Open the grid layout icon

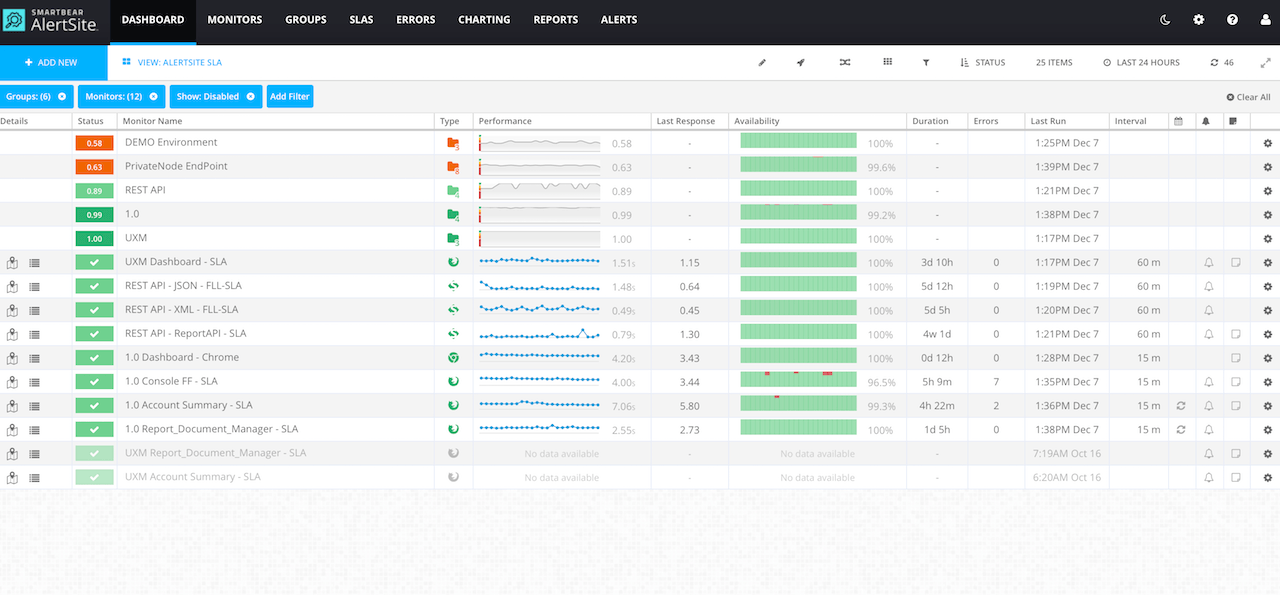pyautogui.click(x=887, y=62)
